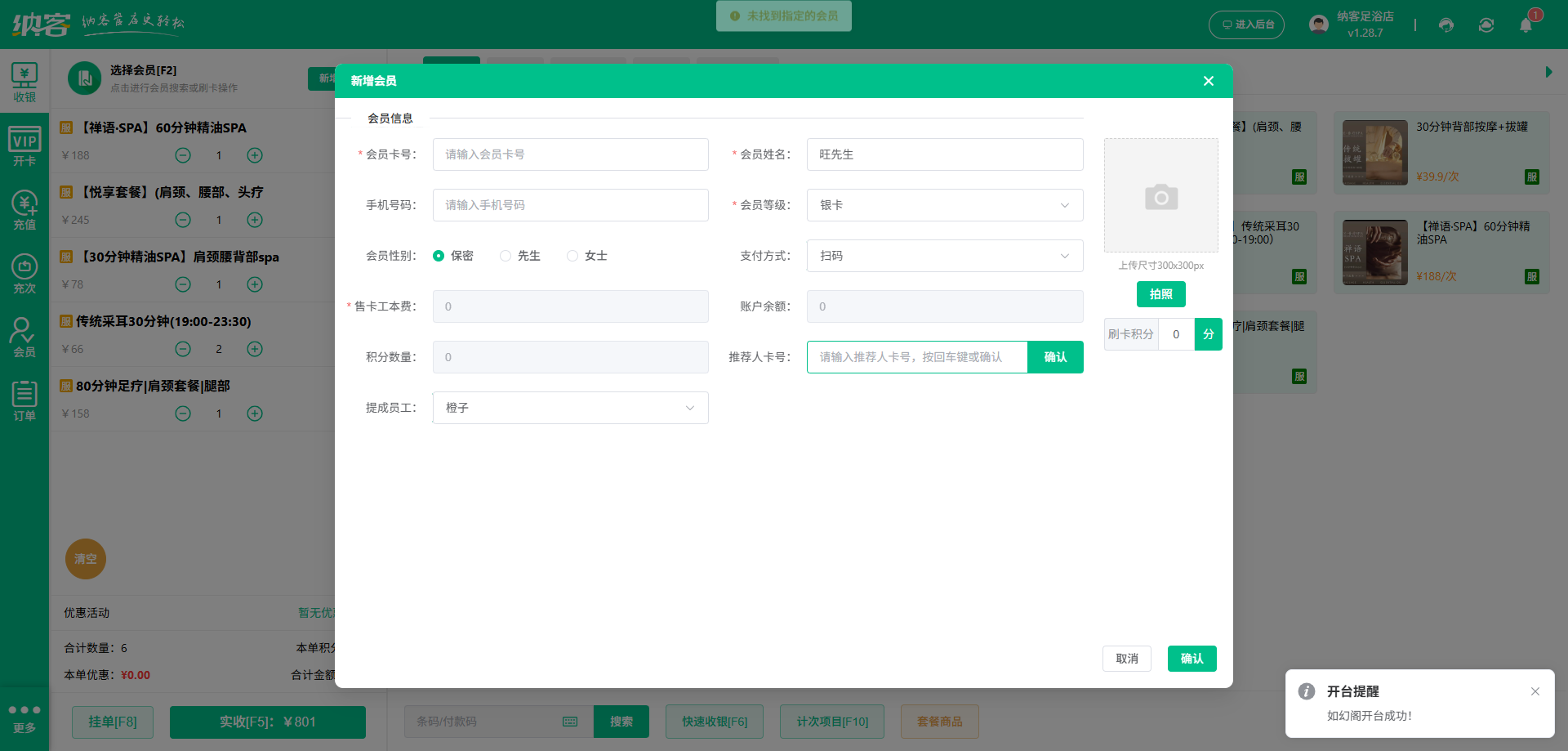Open the 充值 recharge sidebar icon

coord(24,210)
